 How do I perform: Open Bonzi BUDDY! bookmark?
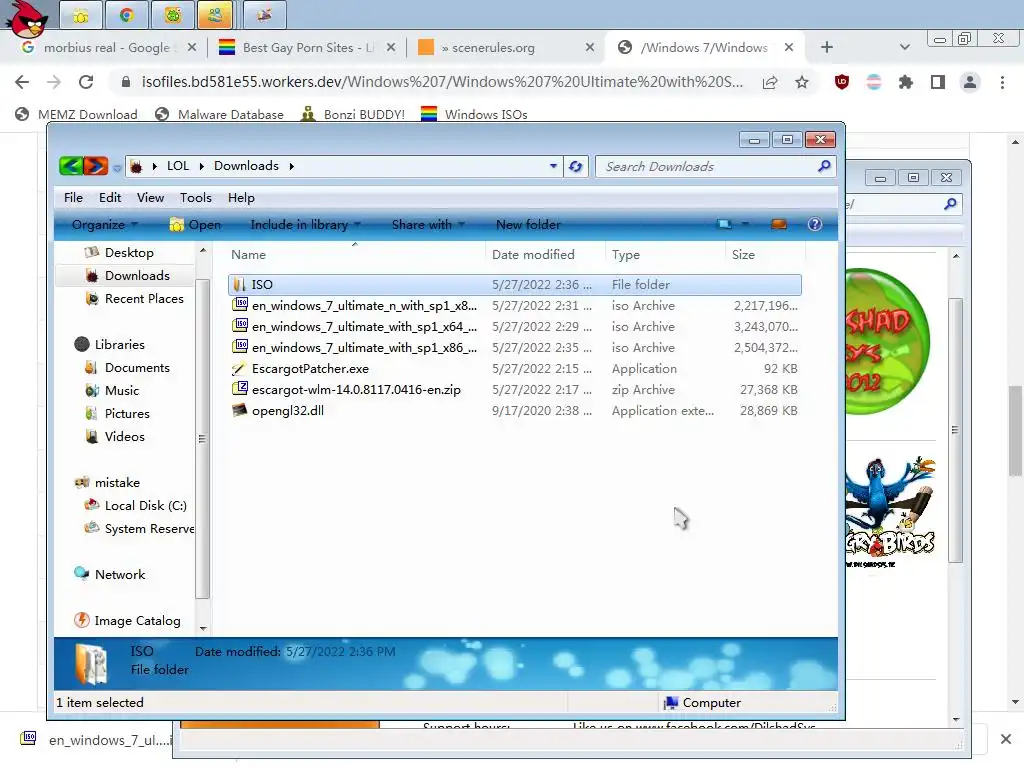click(353, 115)
